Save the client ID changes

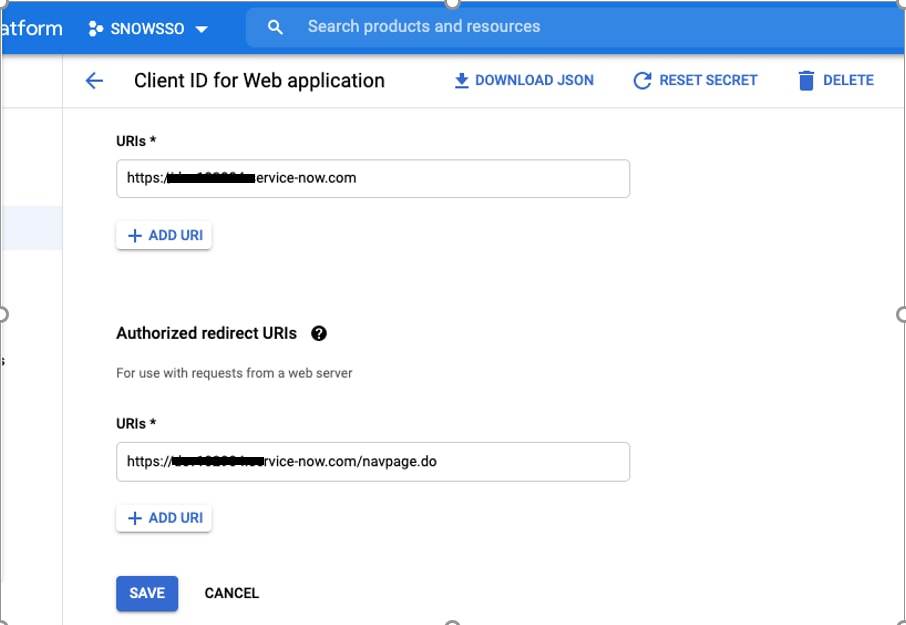146,593
